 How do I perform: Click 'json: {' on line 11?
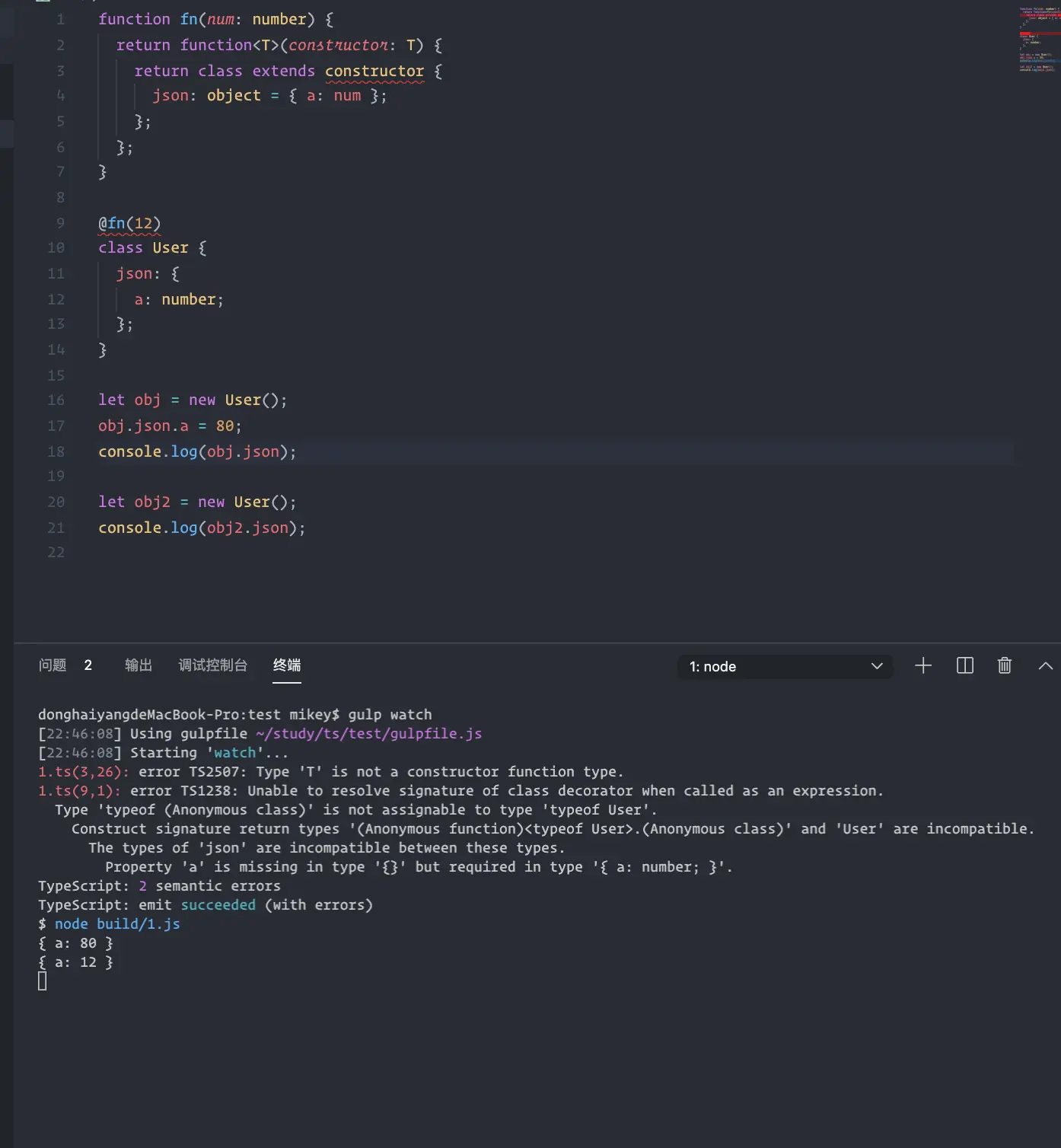[148, 273]
